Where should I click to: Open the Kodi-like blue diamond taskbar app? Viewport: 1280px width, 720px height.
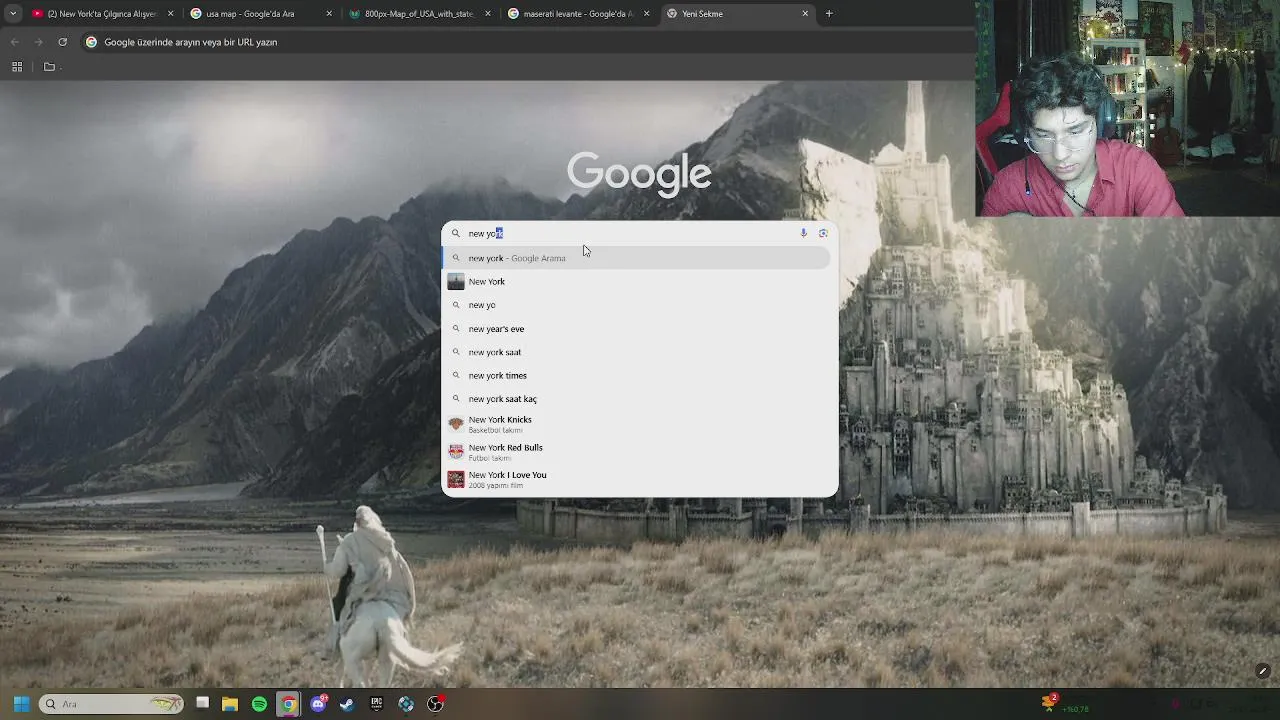coord(406,704)
